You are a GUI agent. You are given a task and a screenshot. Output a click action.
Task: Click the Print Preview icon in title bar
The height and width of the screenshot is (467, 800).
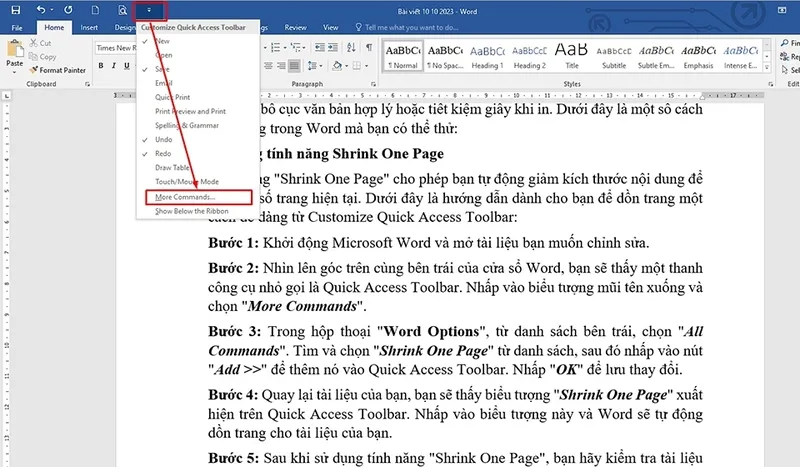tap(121, 10)
